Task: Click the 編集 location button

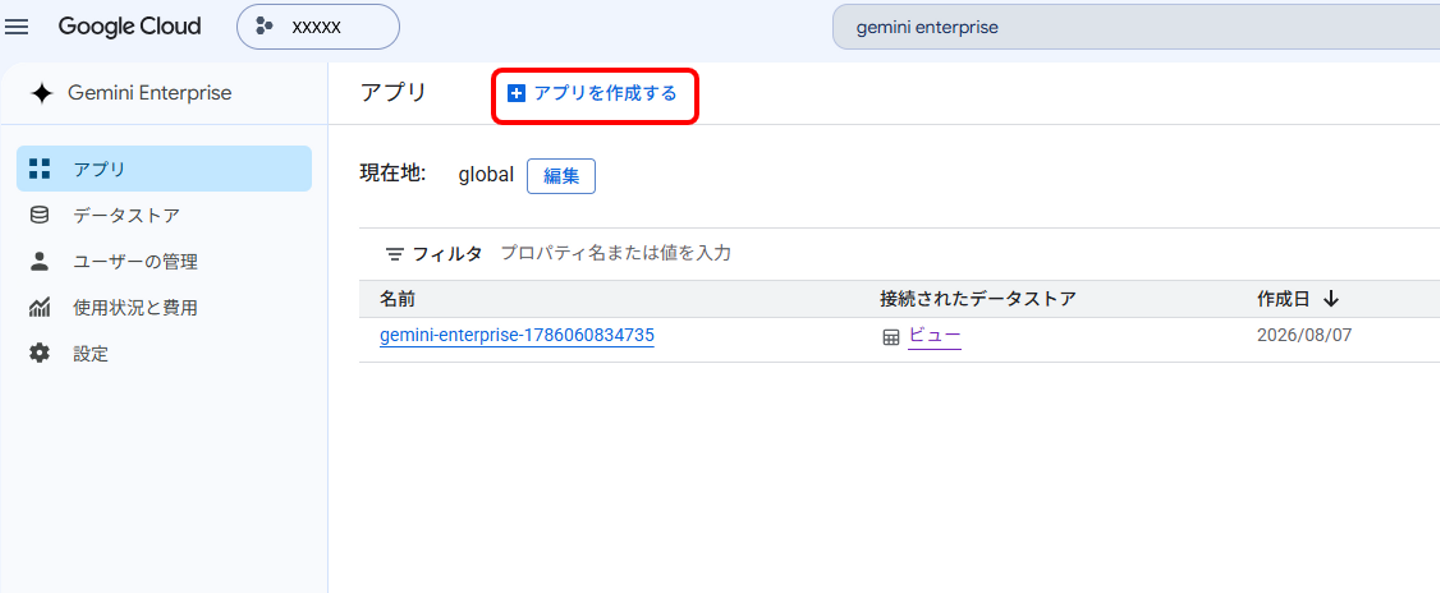Action: (x=561, y=176)
